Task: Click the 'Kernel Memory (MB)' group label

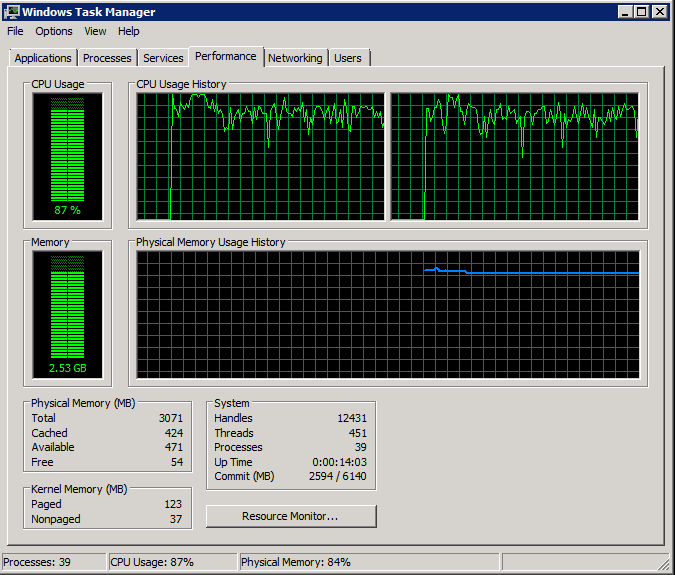Action: [x=79, y=489]
